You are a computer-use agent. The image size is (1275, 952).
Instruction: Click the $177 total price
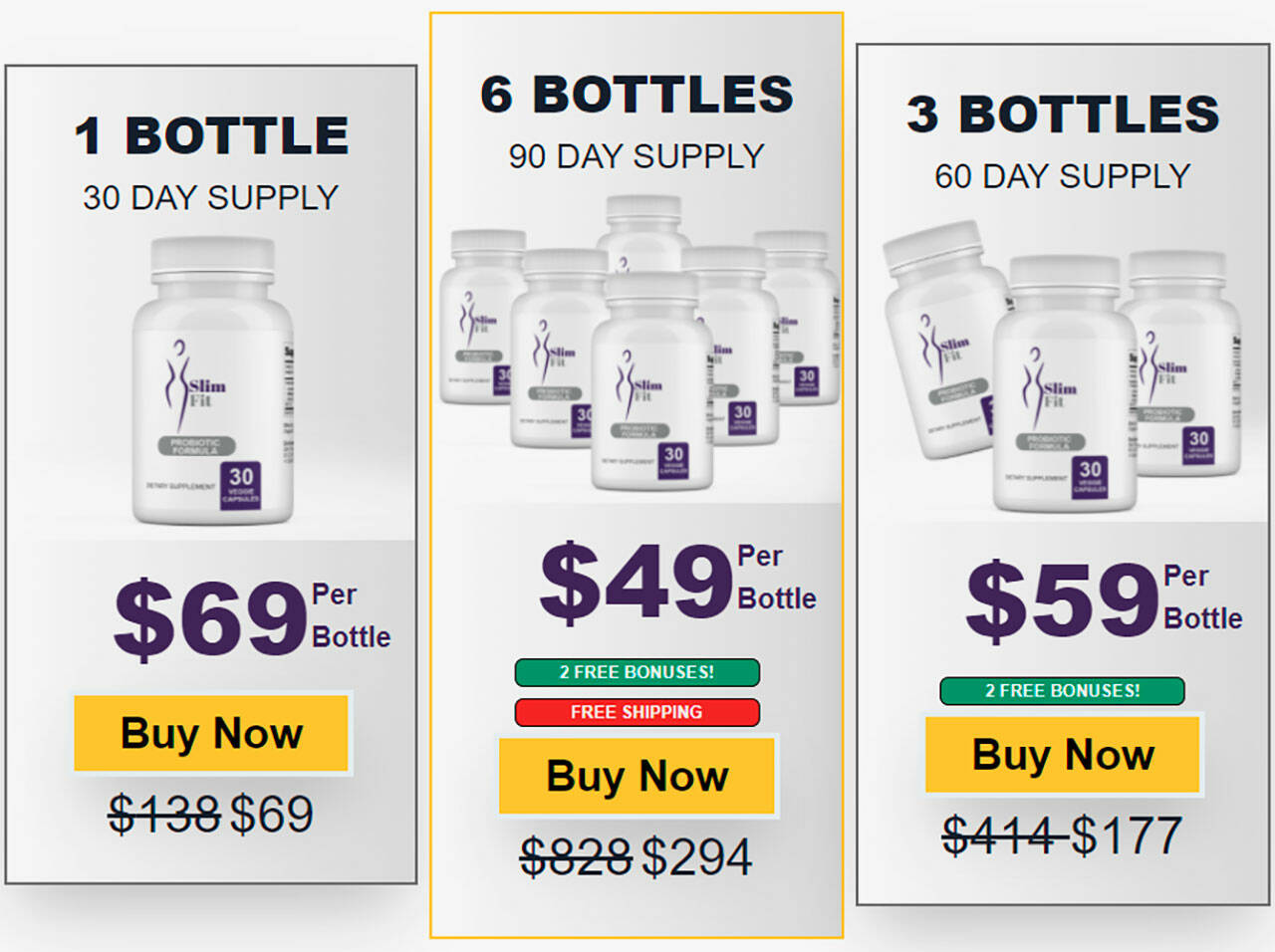pos(1127,835)
